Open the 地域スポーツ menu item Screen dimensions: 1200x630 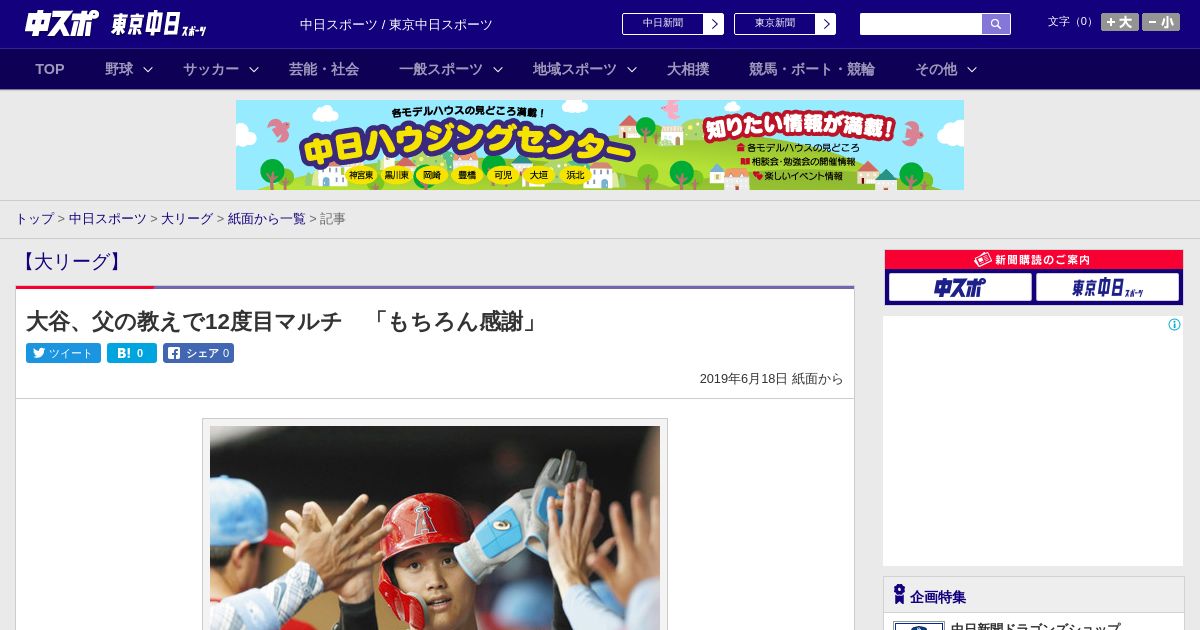(x=575, y=69)
